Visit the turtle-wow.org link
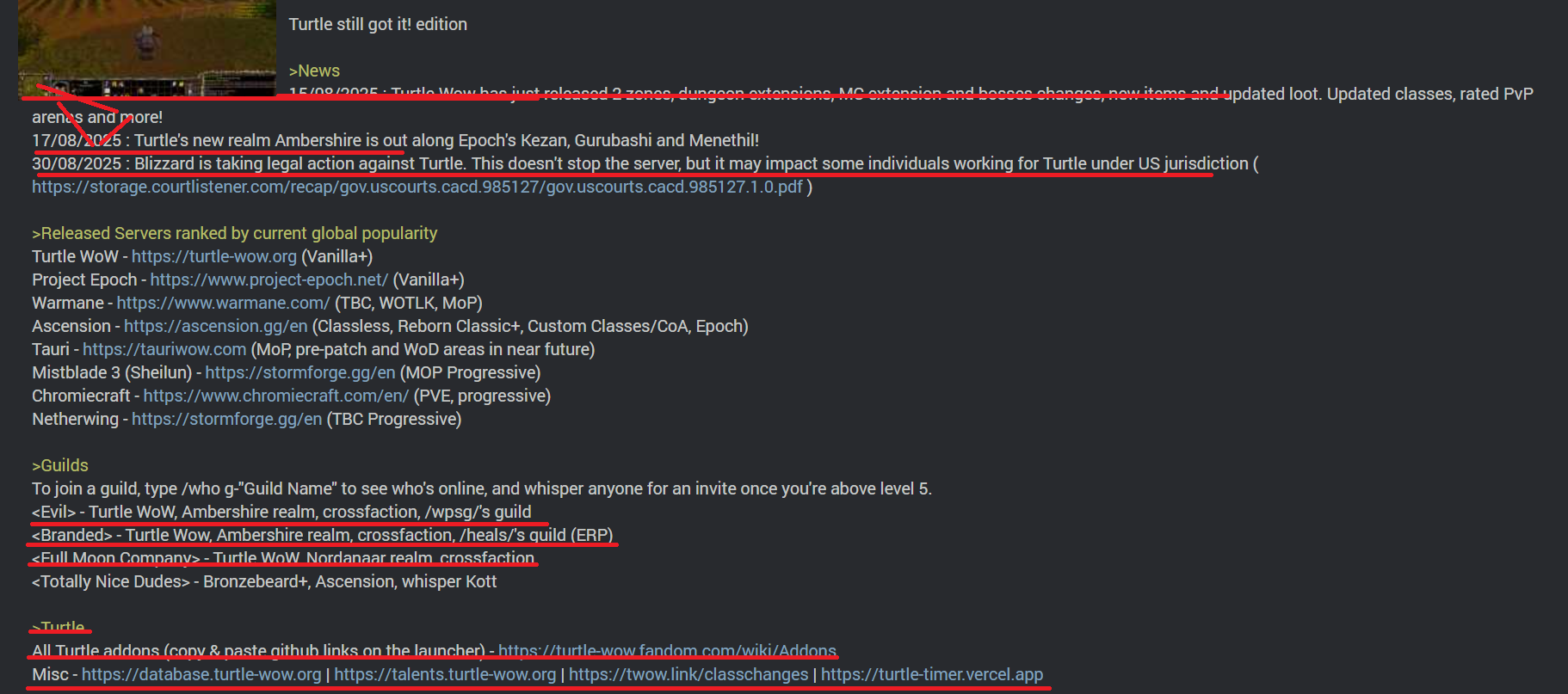Screen dimensions: 1568x694 [214, 256]
